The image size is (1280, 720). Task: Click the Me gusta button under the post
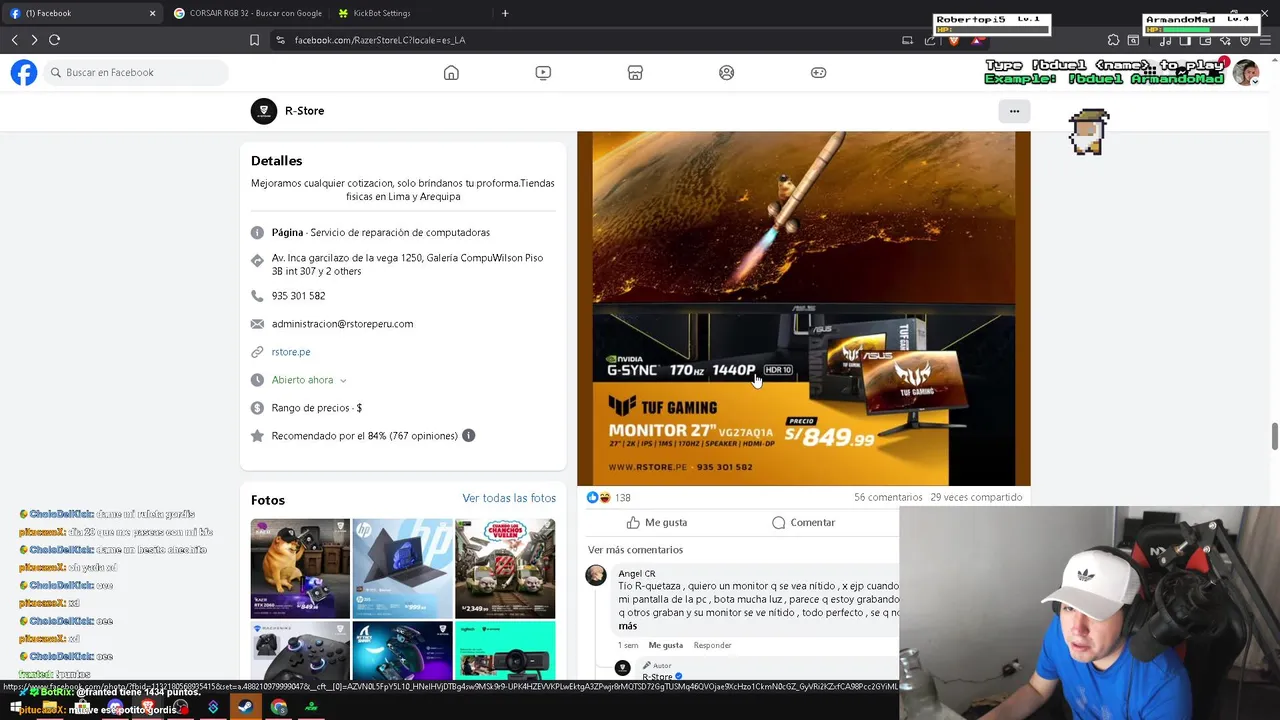coord(657,522)
